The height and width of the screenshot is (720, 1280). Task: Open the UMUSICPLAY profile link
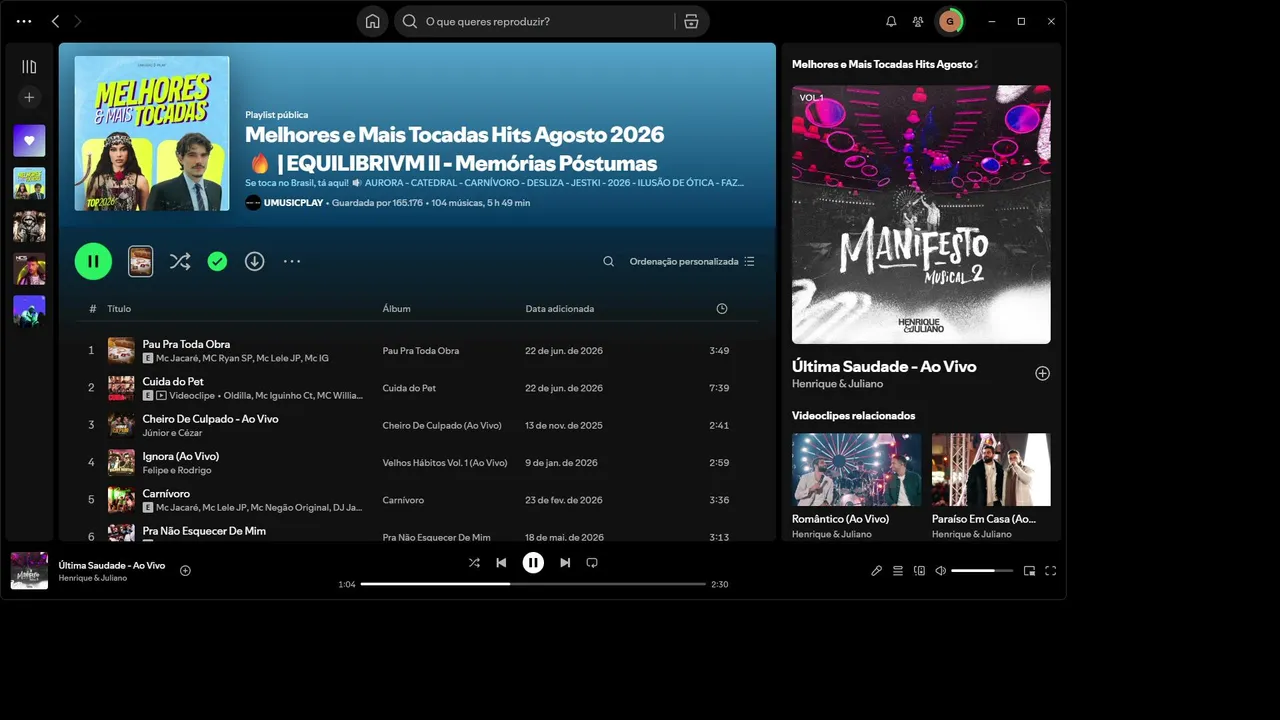pyautogui.click(x=293, y=203)
